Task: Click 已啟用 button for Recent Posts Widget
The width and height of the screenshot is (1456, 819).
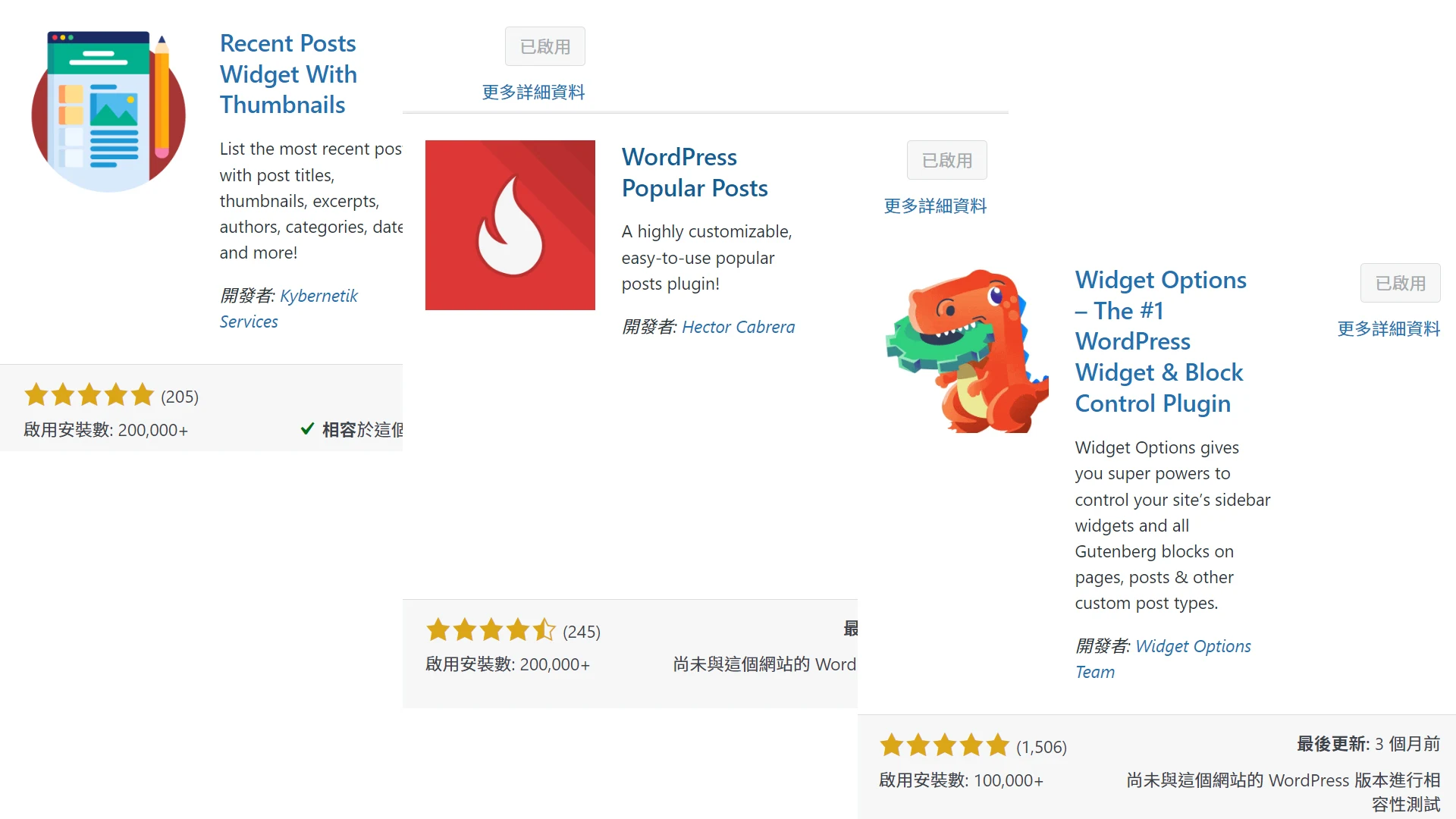Action: (x=545, y=46)
